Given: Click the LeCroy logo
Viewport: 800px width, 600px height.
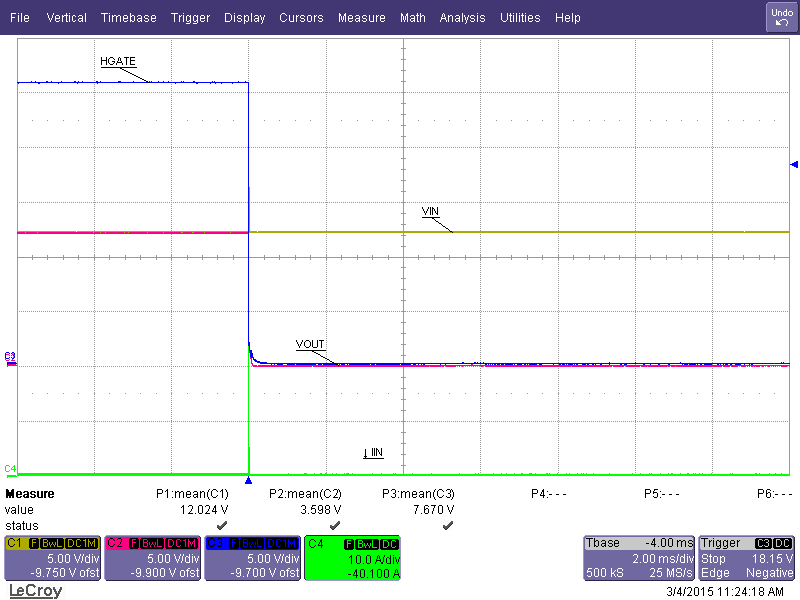Looking at the screenshot, I should coord(35,590).
